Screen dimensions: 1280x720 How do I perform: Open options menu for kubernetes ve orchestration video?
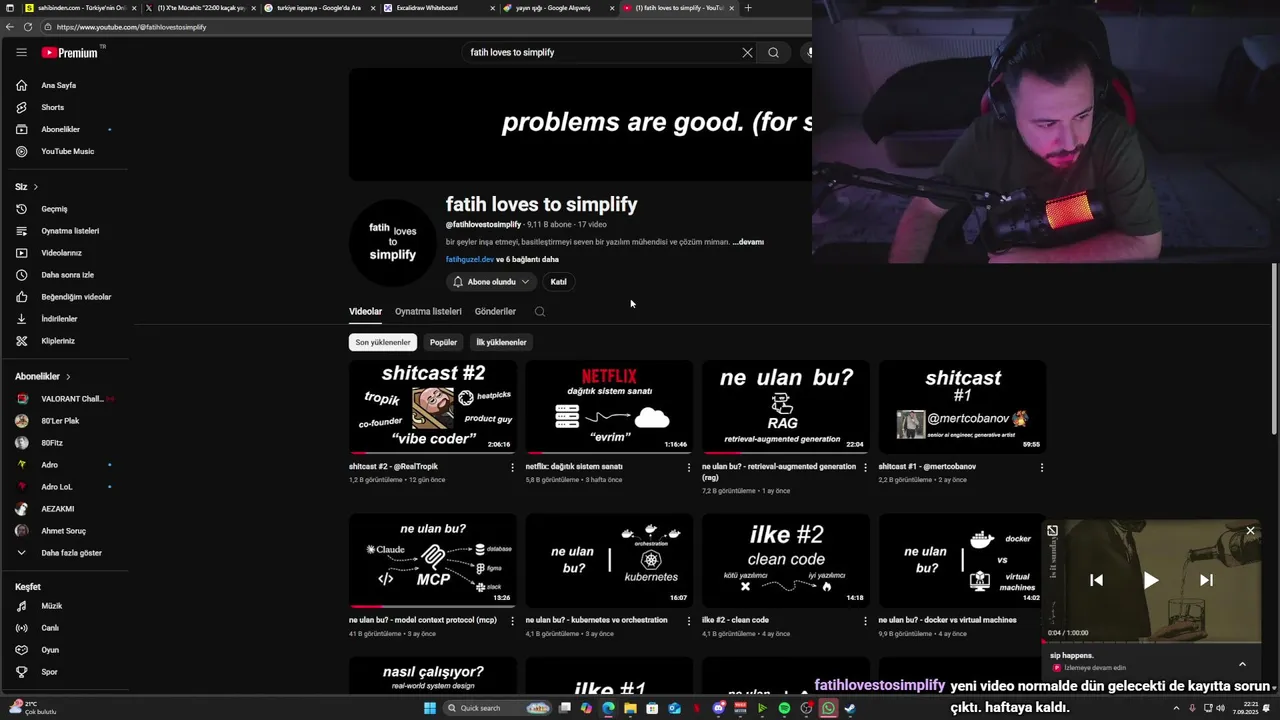pos(688,621)
